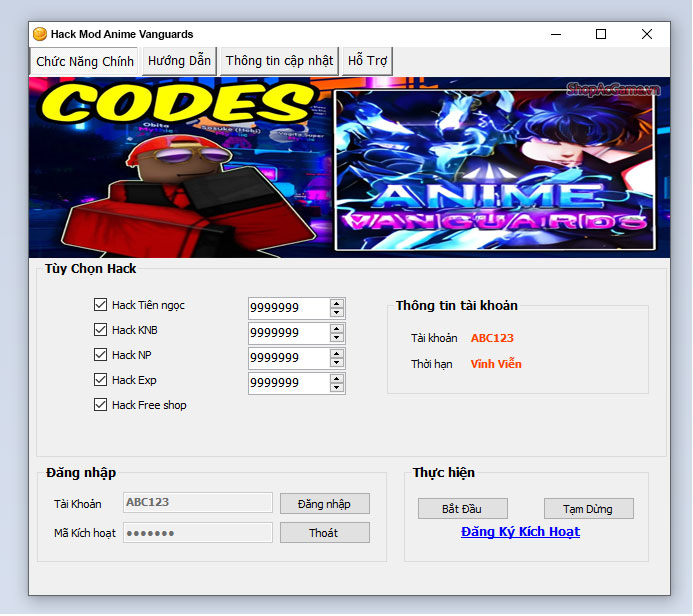
Task: Open the Hỗ Trợ tab
Action: 367,61
